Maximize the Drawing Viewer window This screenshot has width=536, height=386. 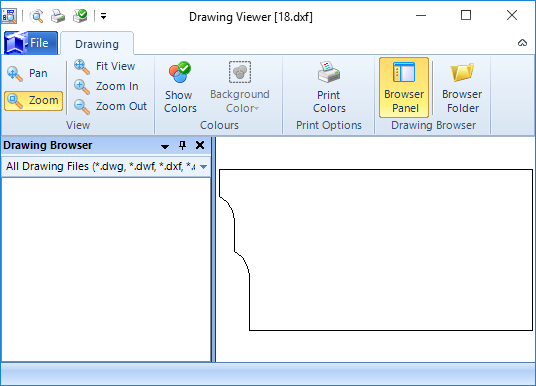(x=466, y=15)
